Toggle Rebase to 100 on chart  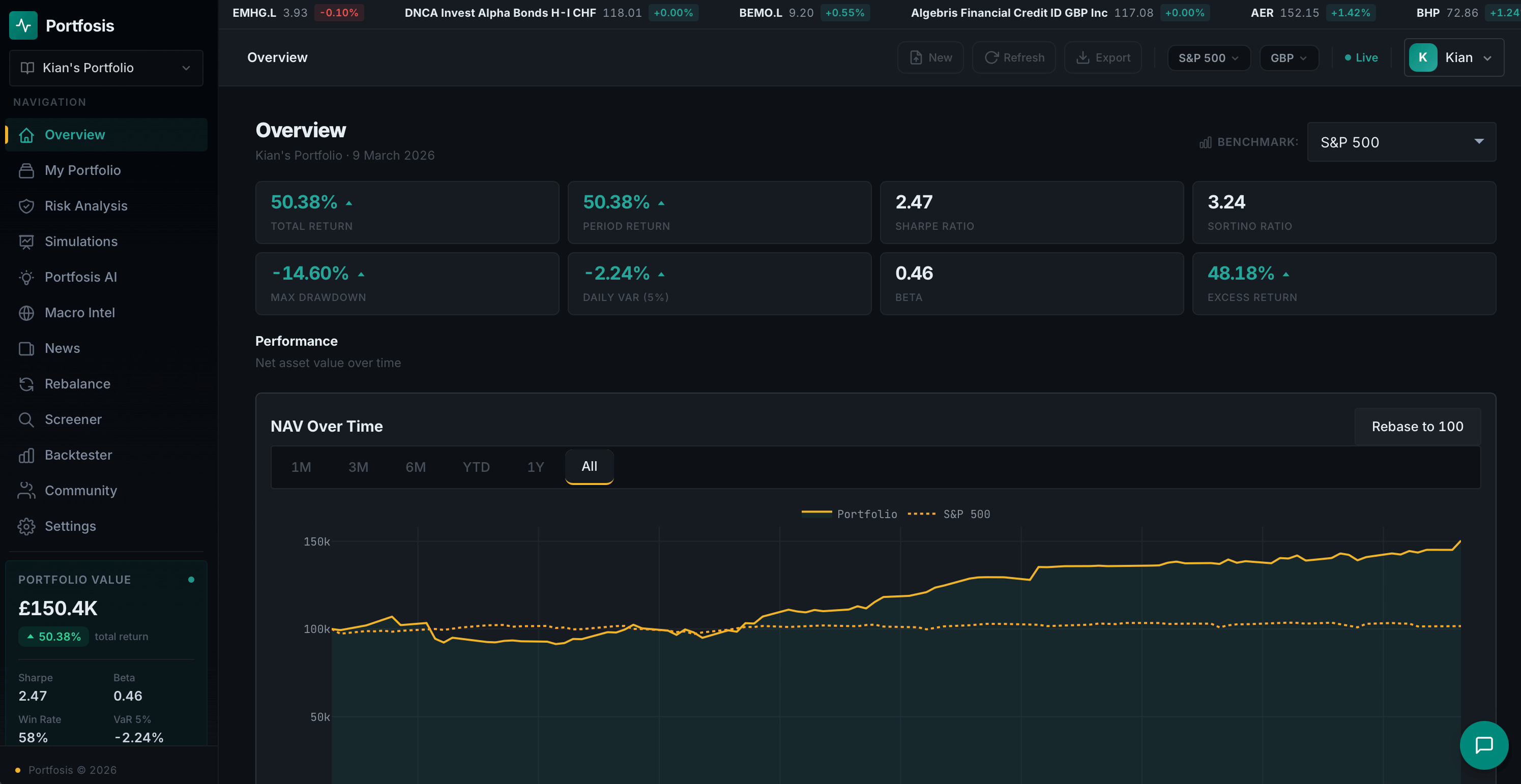coord(1417,426)
